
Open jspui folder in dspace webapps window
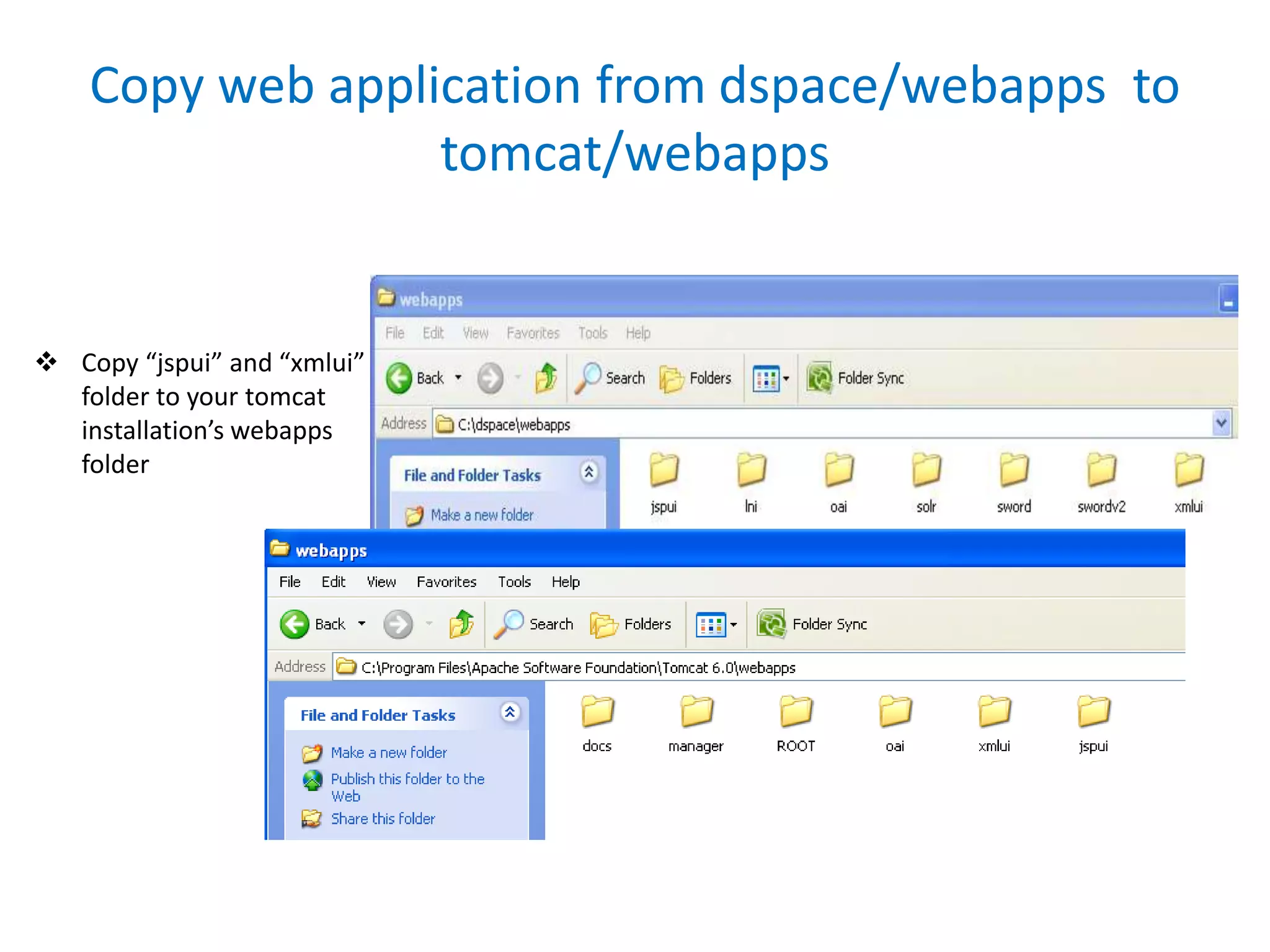pos(664,483)
